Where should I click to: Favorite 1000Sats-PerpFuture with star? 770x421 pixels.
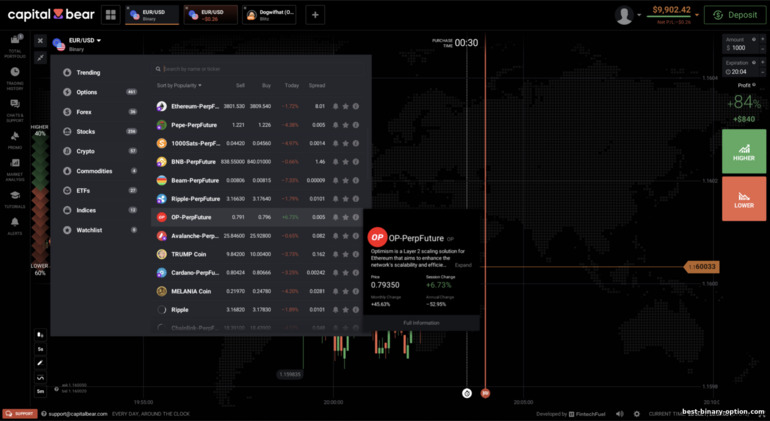[346, 143]
